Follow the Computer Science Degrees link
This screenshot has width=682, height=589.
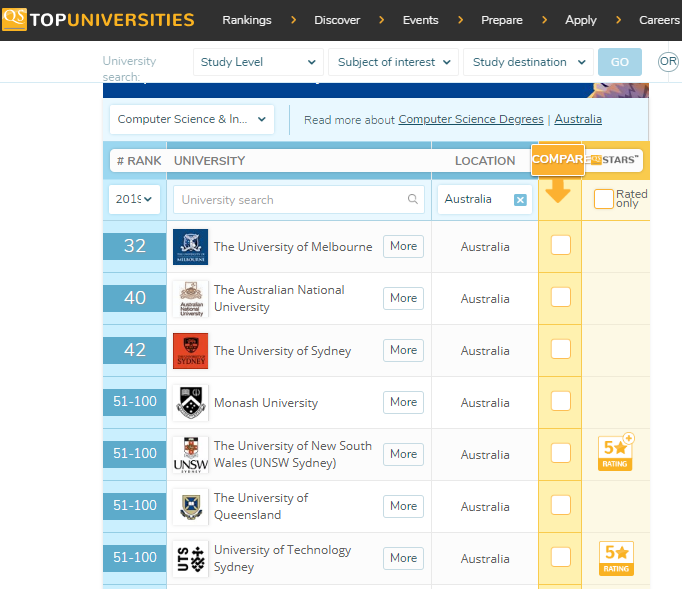[471, 119]
